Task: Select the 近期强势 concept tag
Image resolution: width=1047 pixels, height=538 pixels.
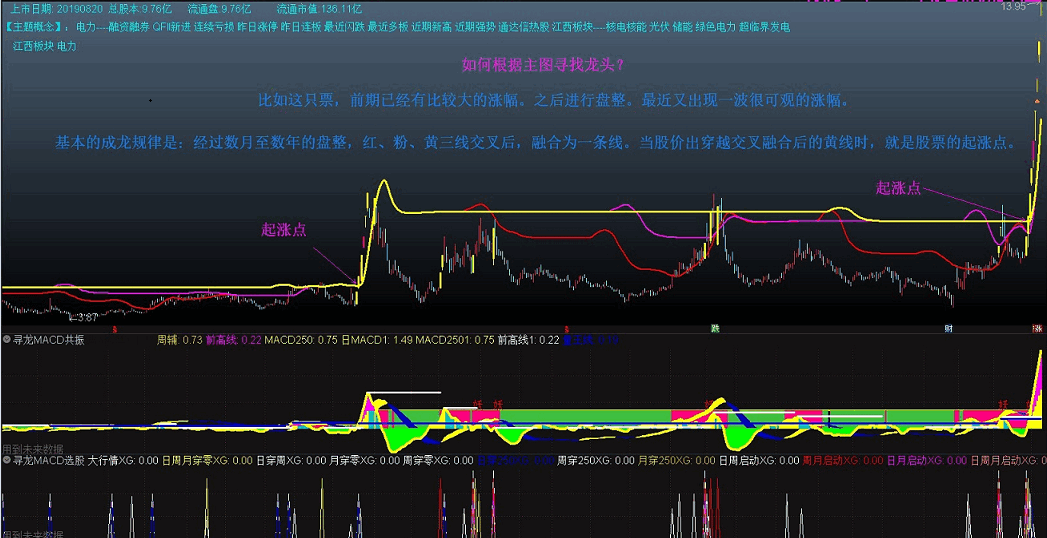Action: click(474, 27)
